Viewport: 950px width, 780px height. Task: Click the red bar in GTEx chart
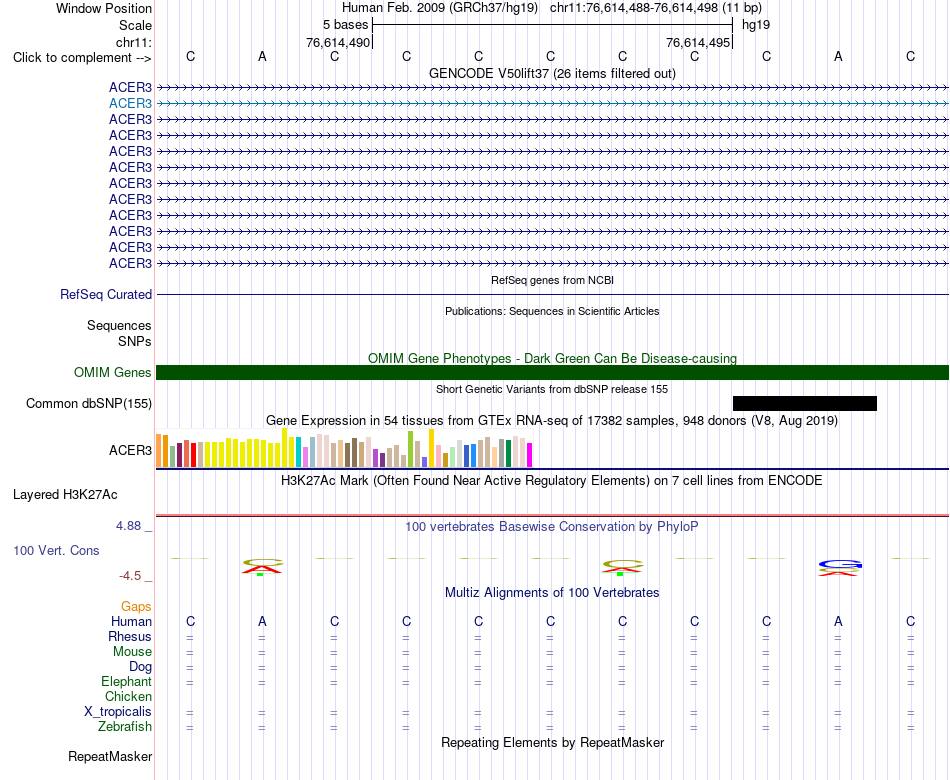[193, 455]
